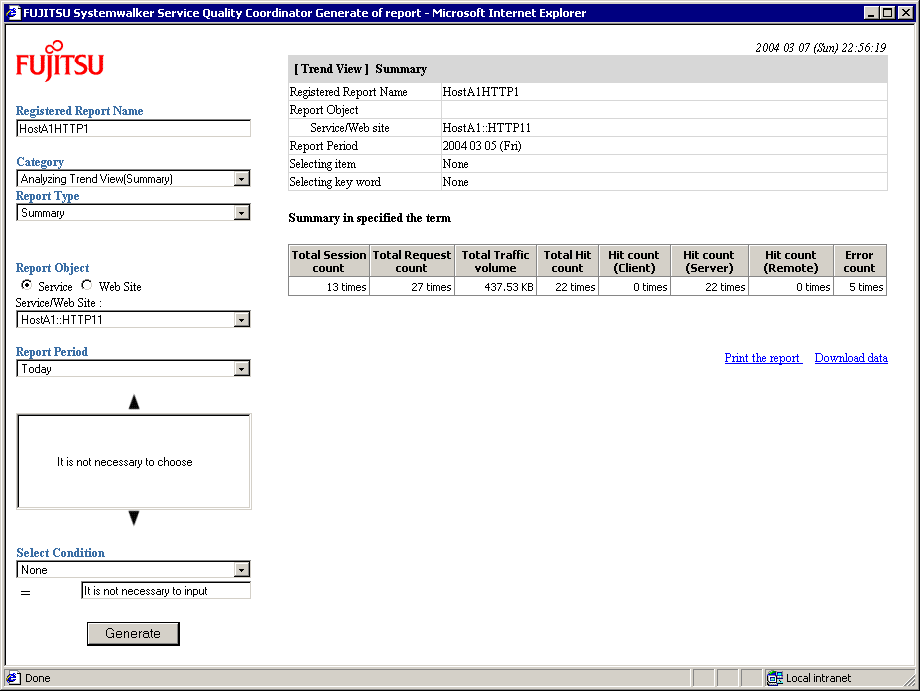Click the 'Done' status bar text
The width and height of the screenshot is (920, 691).
[x=38, y=678]
